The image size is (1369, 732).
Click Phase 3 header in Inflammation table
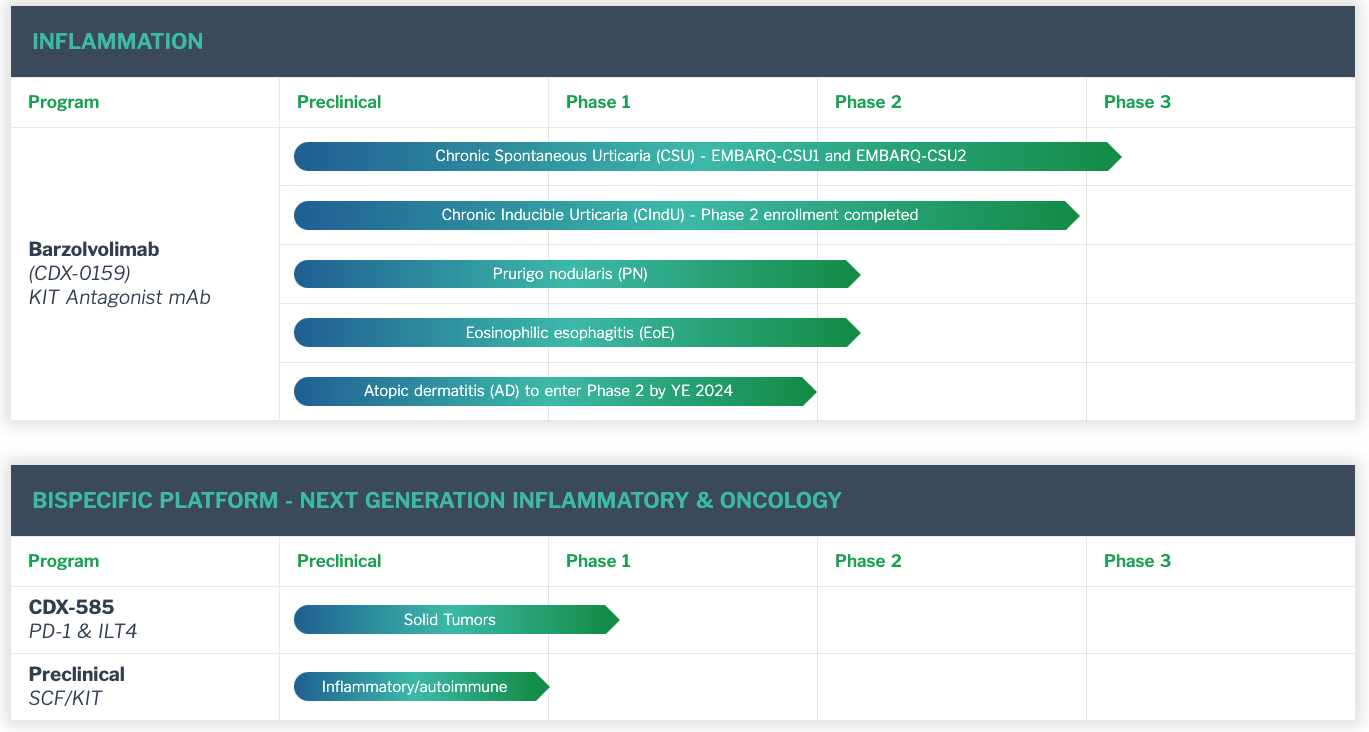point(1137,102)
